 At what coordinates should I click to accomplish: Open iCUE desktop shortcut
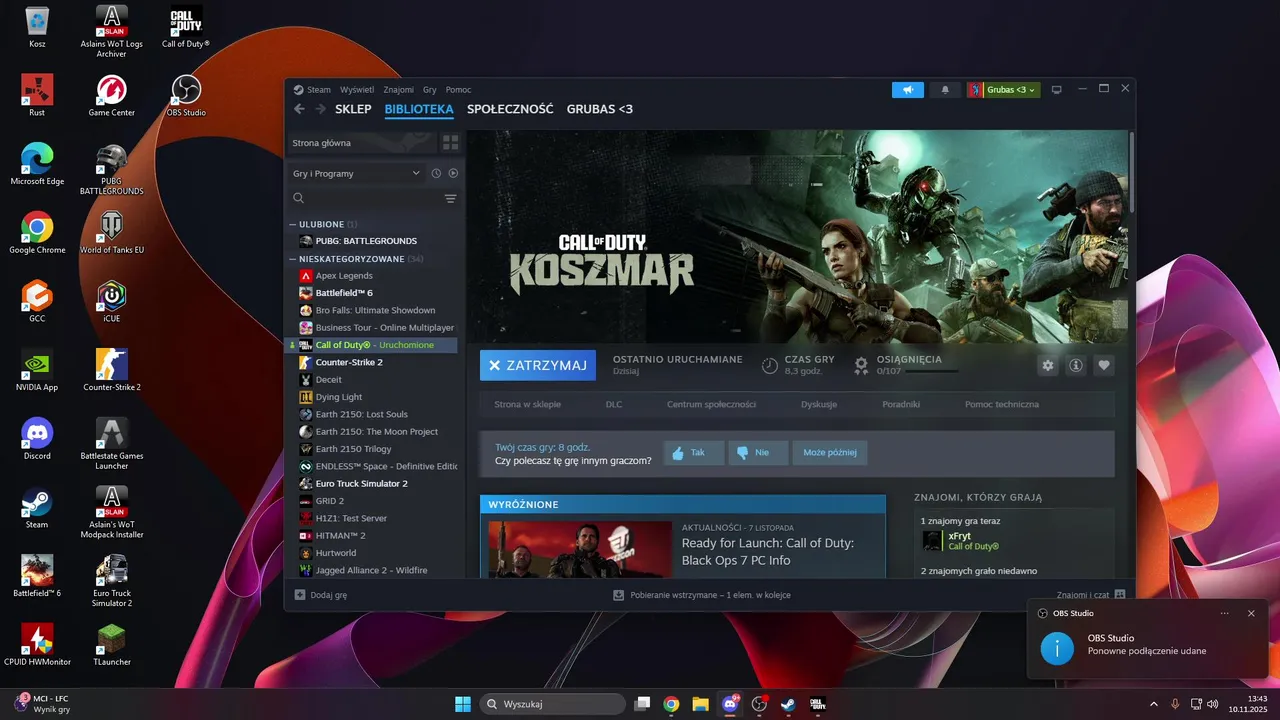pos(111,300)
